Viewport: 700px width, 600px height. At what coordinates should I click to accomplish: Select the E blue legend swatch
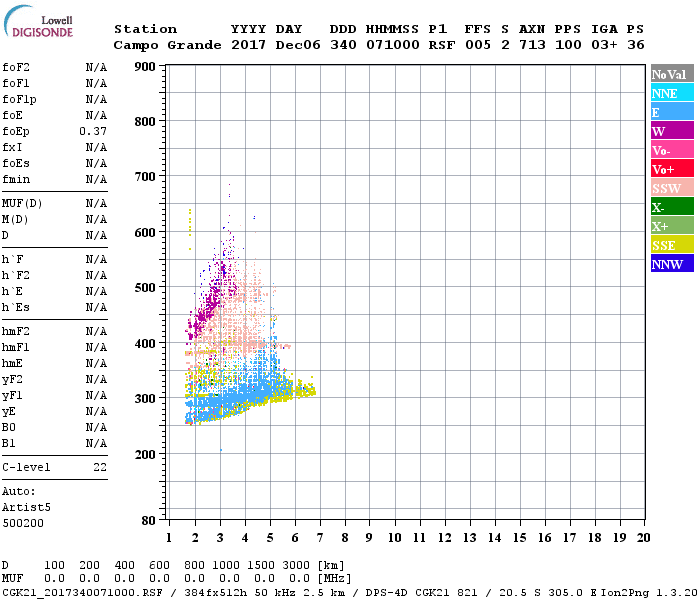coord(672,112)
